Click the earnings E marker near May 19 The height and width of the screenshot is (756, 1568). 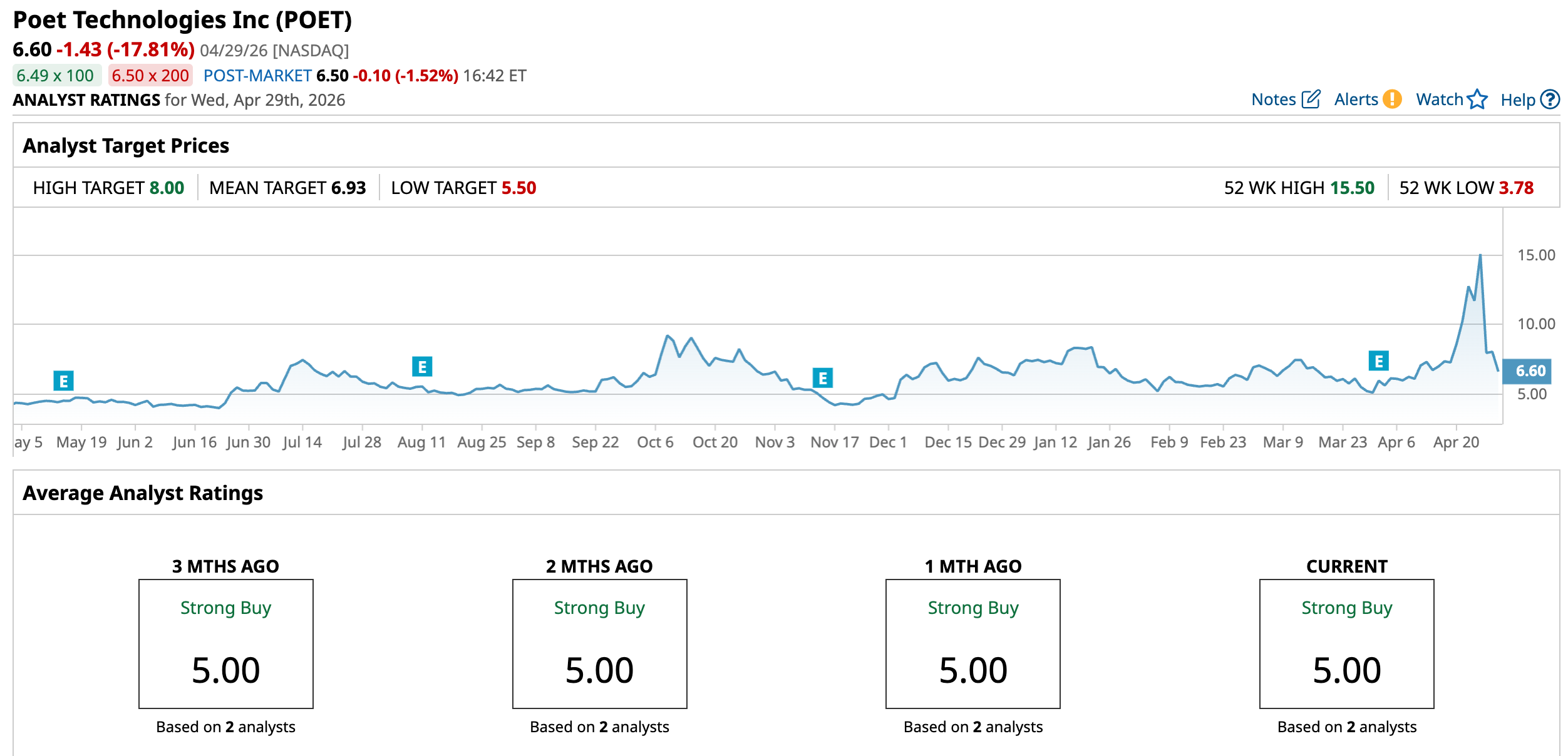pyautogui.click(x=63, y=381)
